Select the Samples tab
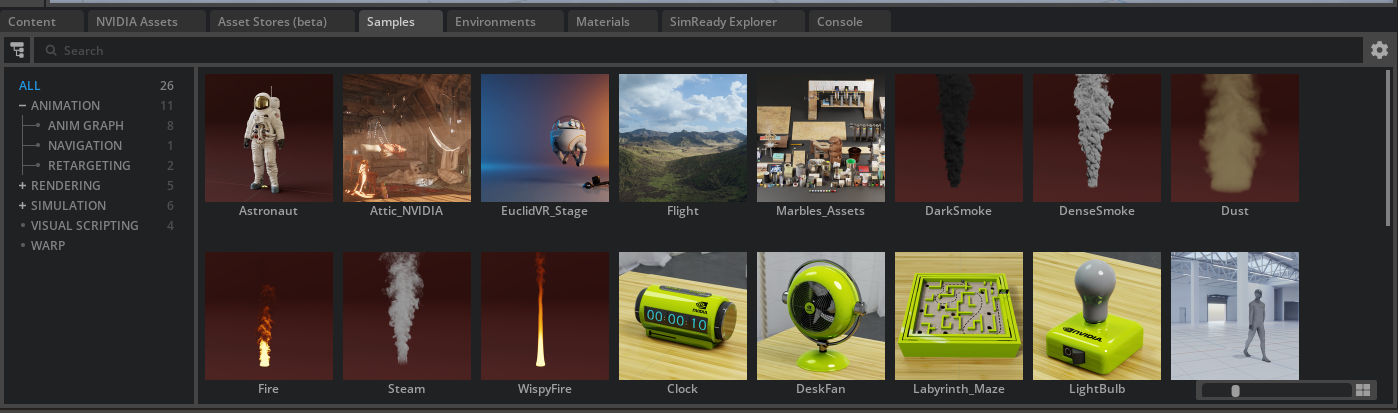Viewport: 1398px width, 413px height. (400, 21)
